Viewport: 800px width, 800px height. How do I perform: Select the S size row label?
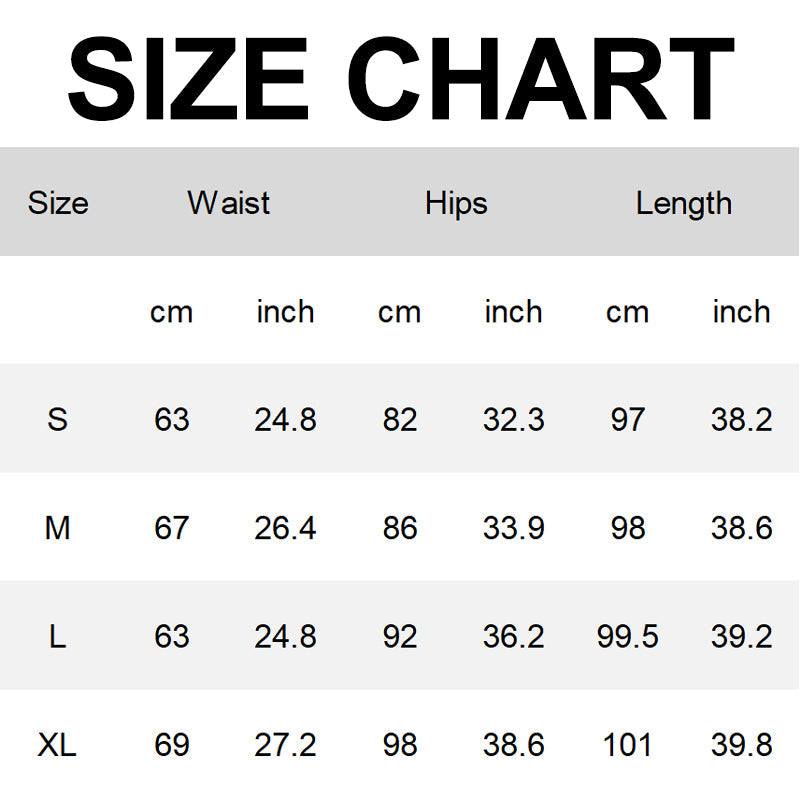coord(58,419)
